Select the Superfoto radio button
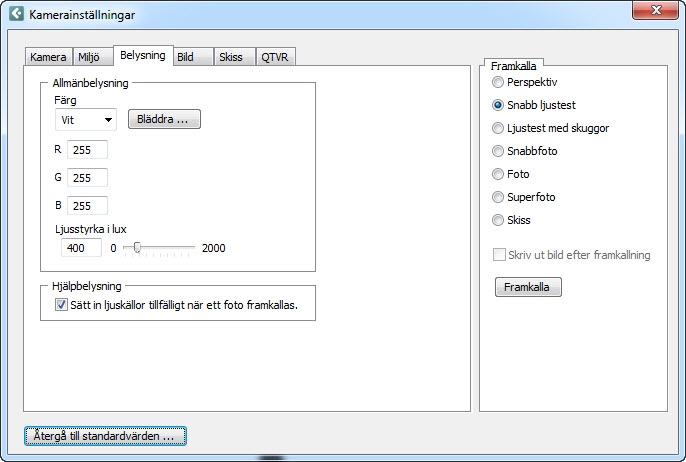 click(x=498, y=197)
